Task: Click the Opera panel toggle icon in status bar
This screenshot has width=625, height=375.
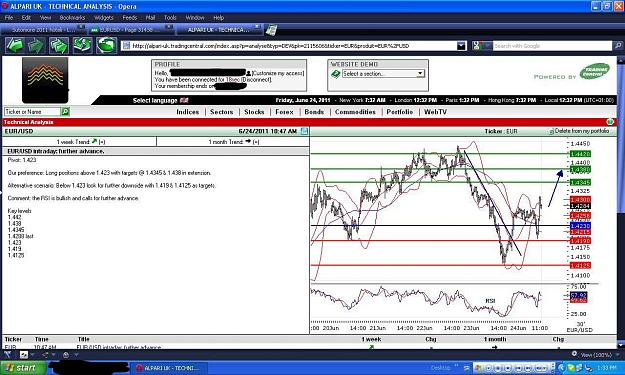Action: [x=7, y=354]
